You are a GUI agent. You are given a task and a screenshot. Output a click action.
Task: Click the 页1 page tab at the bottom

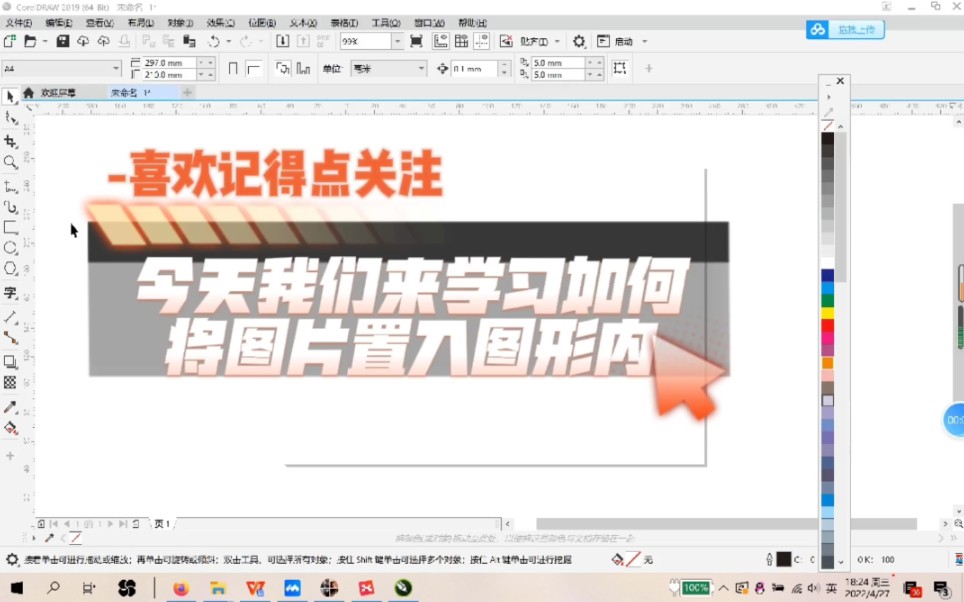click(x=160, y=522)
